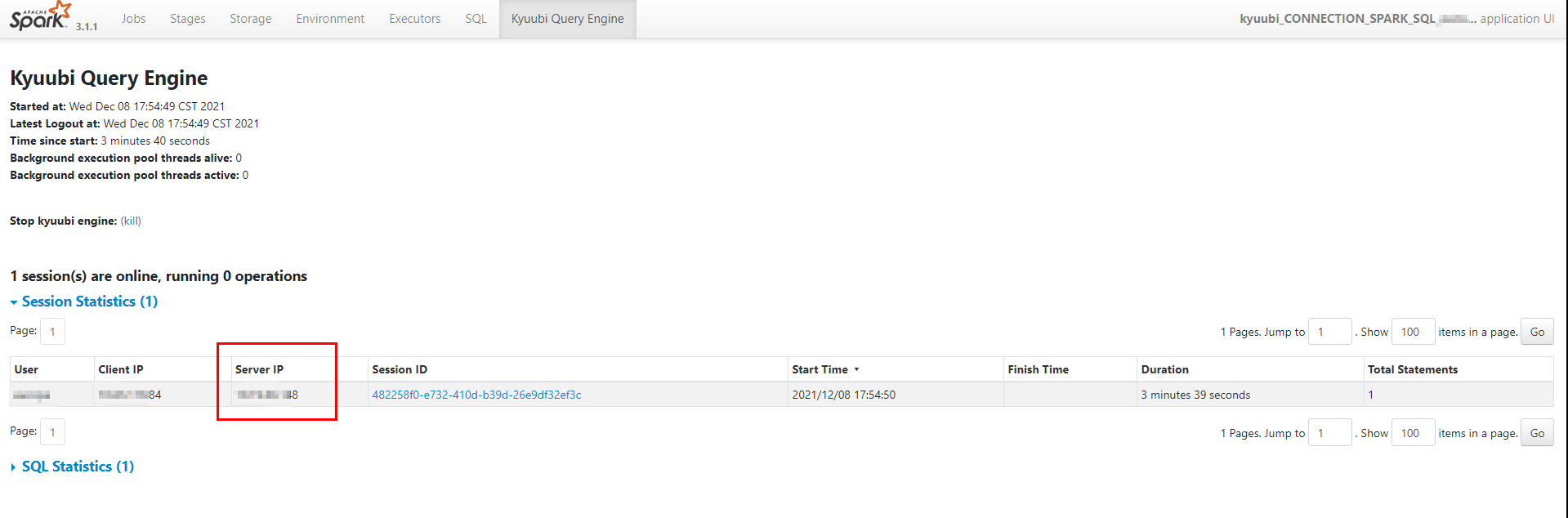Sort table by User column
The height and width of the screenshot is (518, 1568).
(26, 369)
